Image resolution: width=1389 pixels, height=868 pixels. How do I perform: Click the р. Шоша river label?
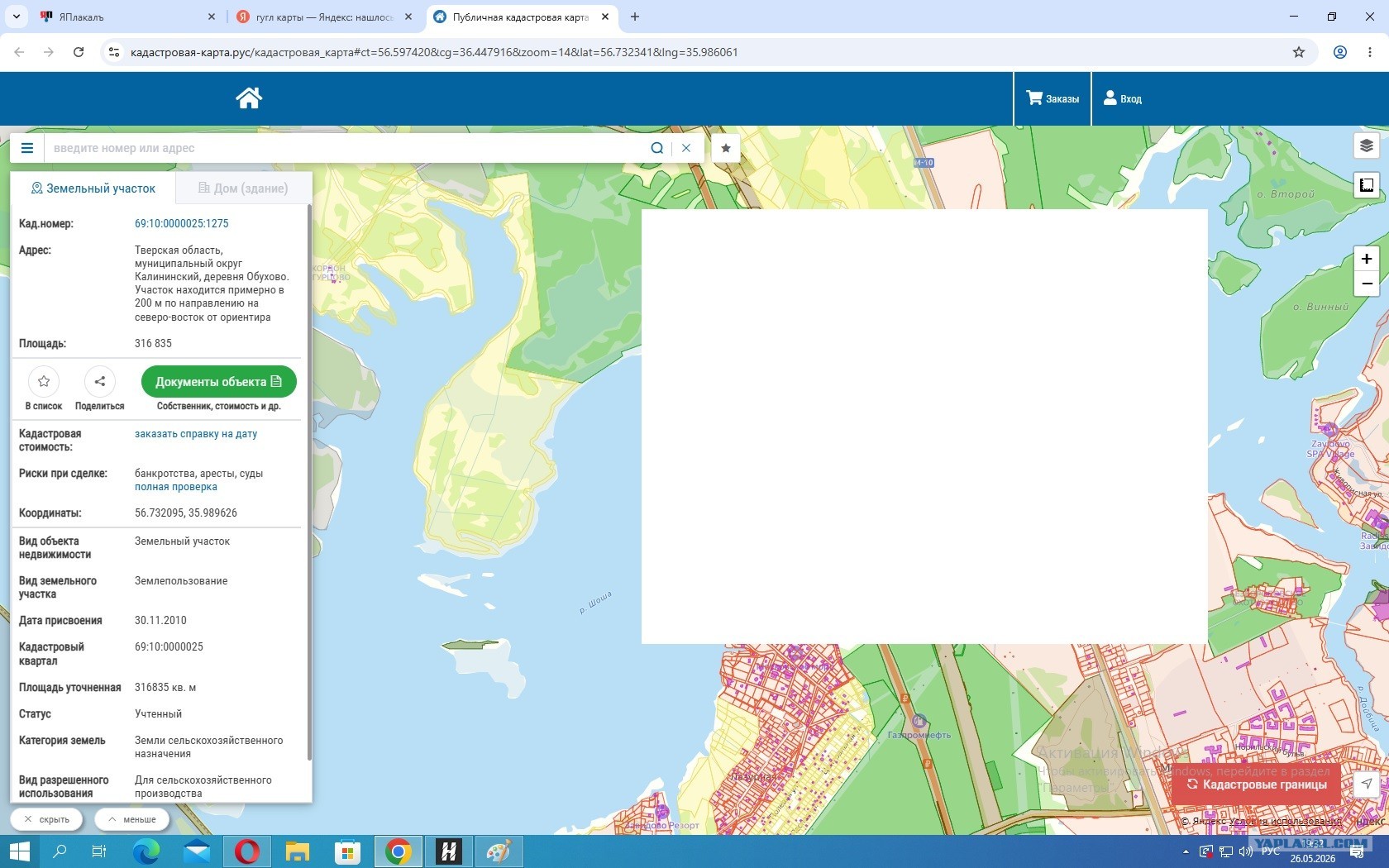coord(595,602)
